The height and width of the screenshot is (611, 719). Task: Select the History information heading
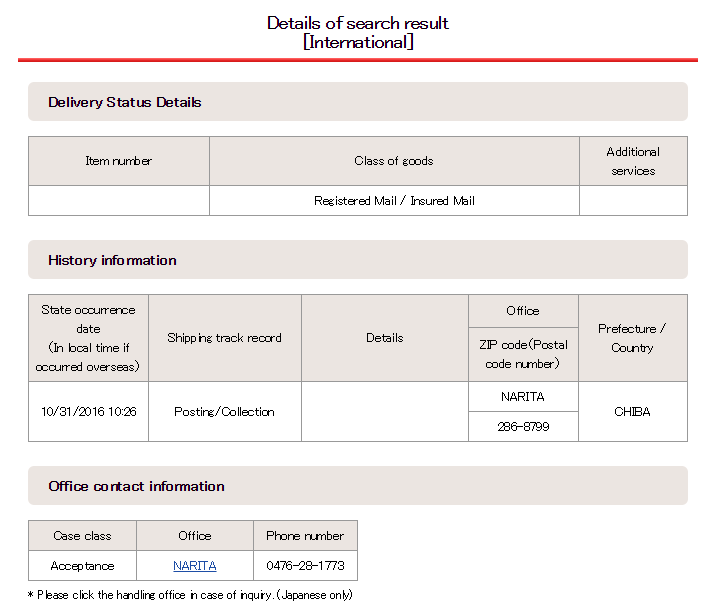tap(112, 260)
